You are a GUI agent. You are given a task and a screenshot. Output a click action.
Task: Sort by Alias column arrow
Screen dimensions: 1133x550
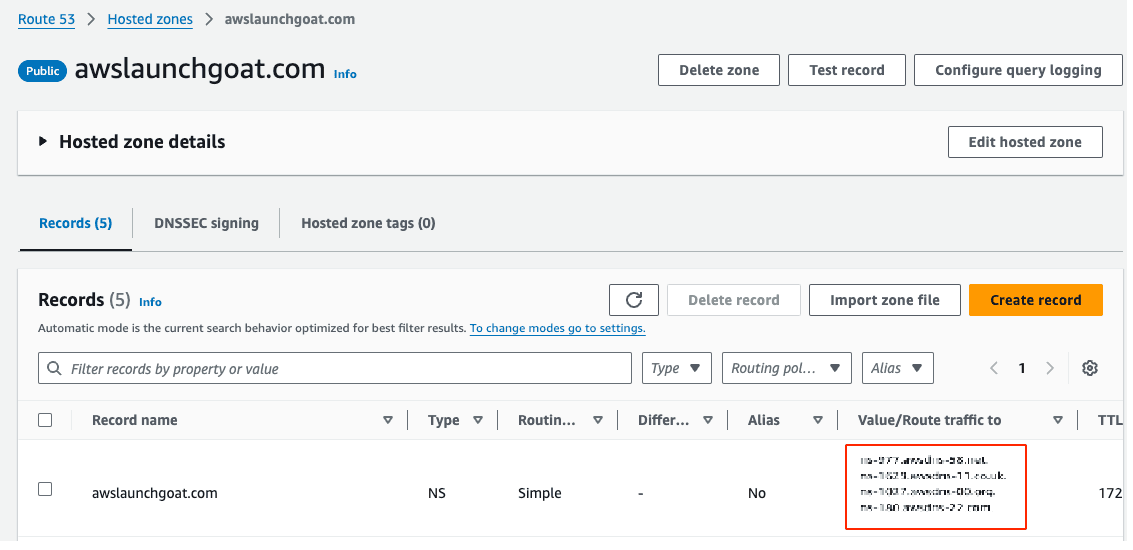[818, 420]
